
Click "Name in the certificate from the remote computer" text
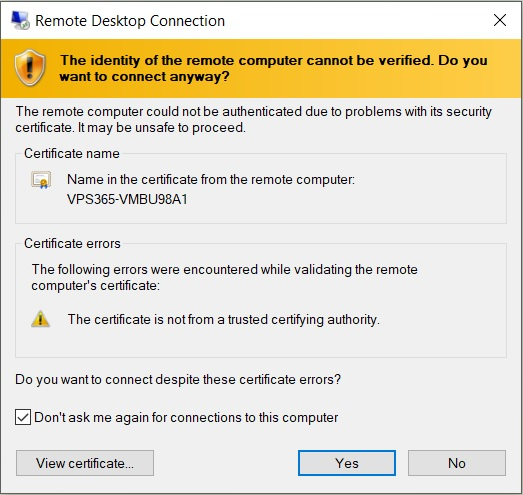click(211, 179)
